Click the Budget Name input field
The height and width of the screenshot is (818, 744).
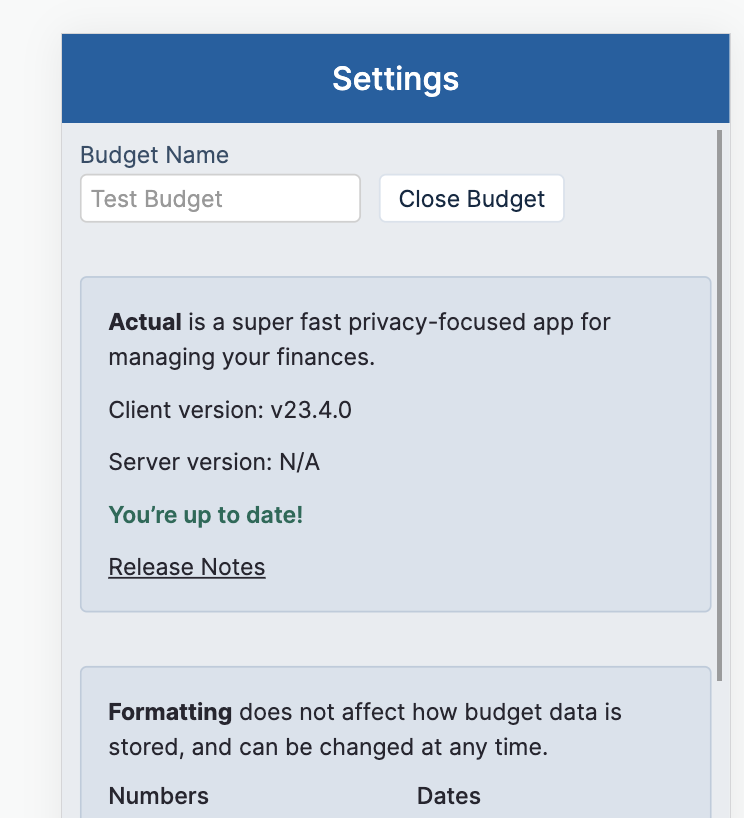(x=220, y=198)
